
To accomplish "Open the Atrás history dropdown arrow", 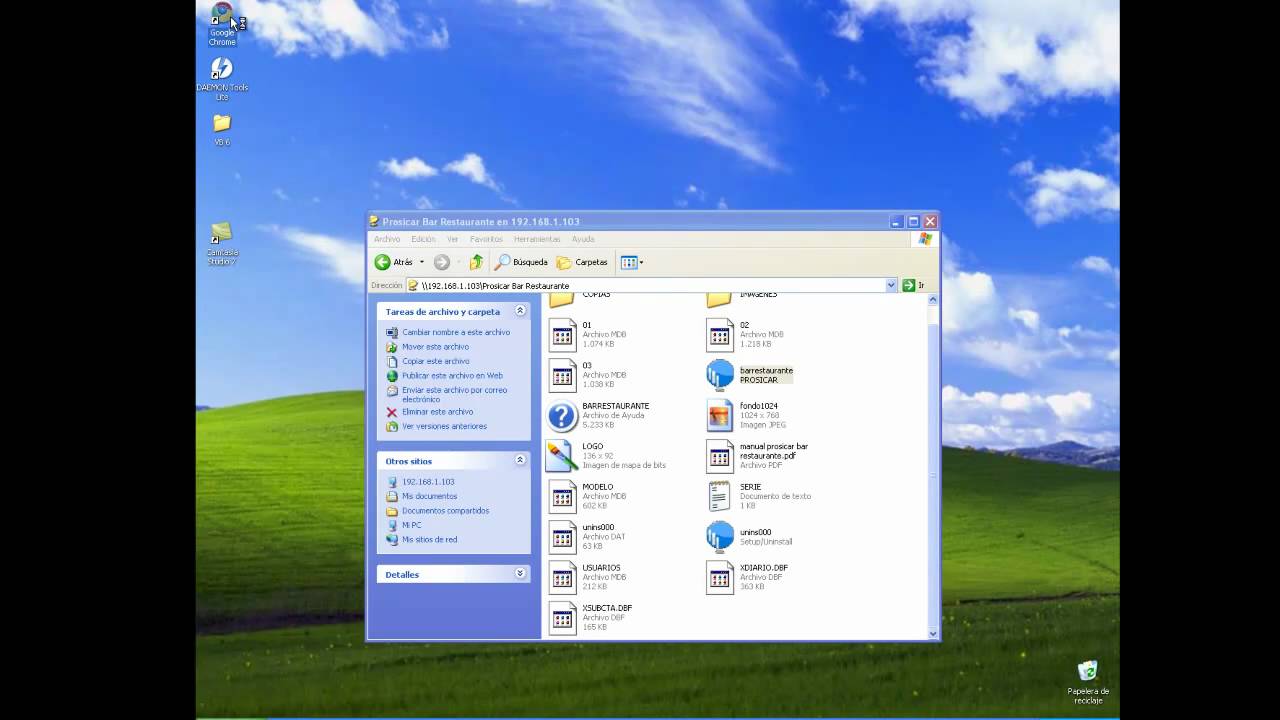I will (x=421, y=262).
